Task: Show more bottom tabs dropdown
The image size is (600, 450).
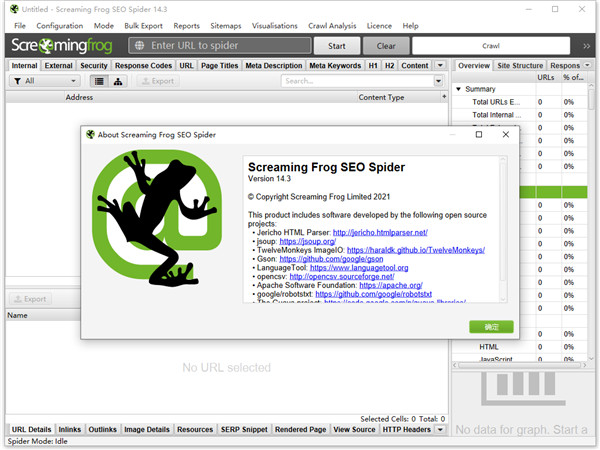Action: point(440,429)
